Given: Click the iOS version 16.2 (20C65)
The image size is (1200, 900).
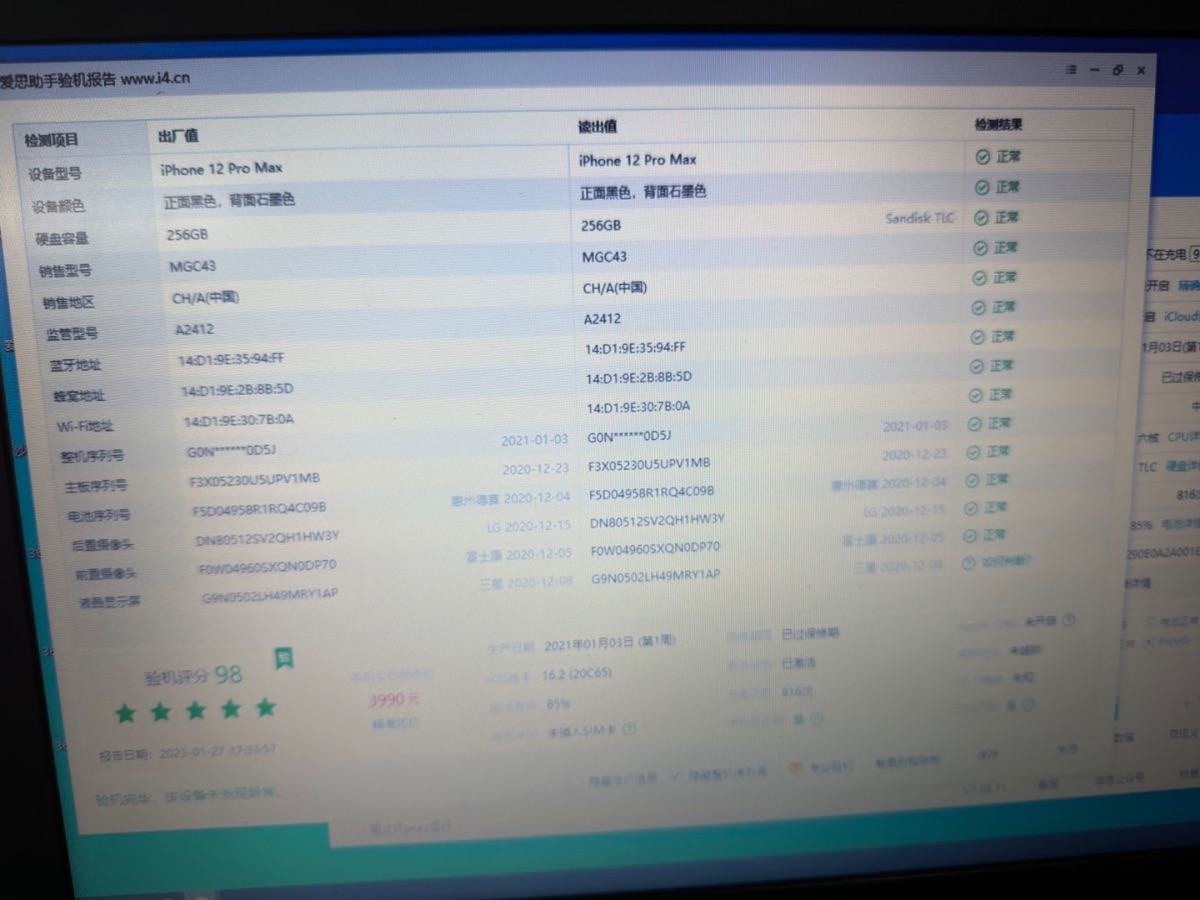Looking at the screenshot, I should click(x=576, y=675).
